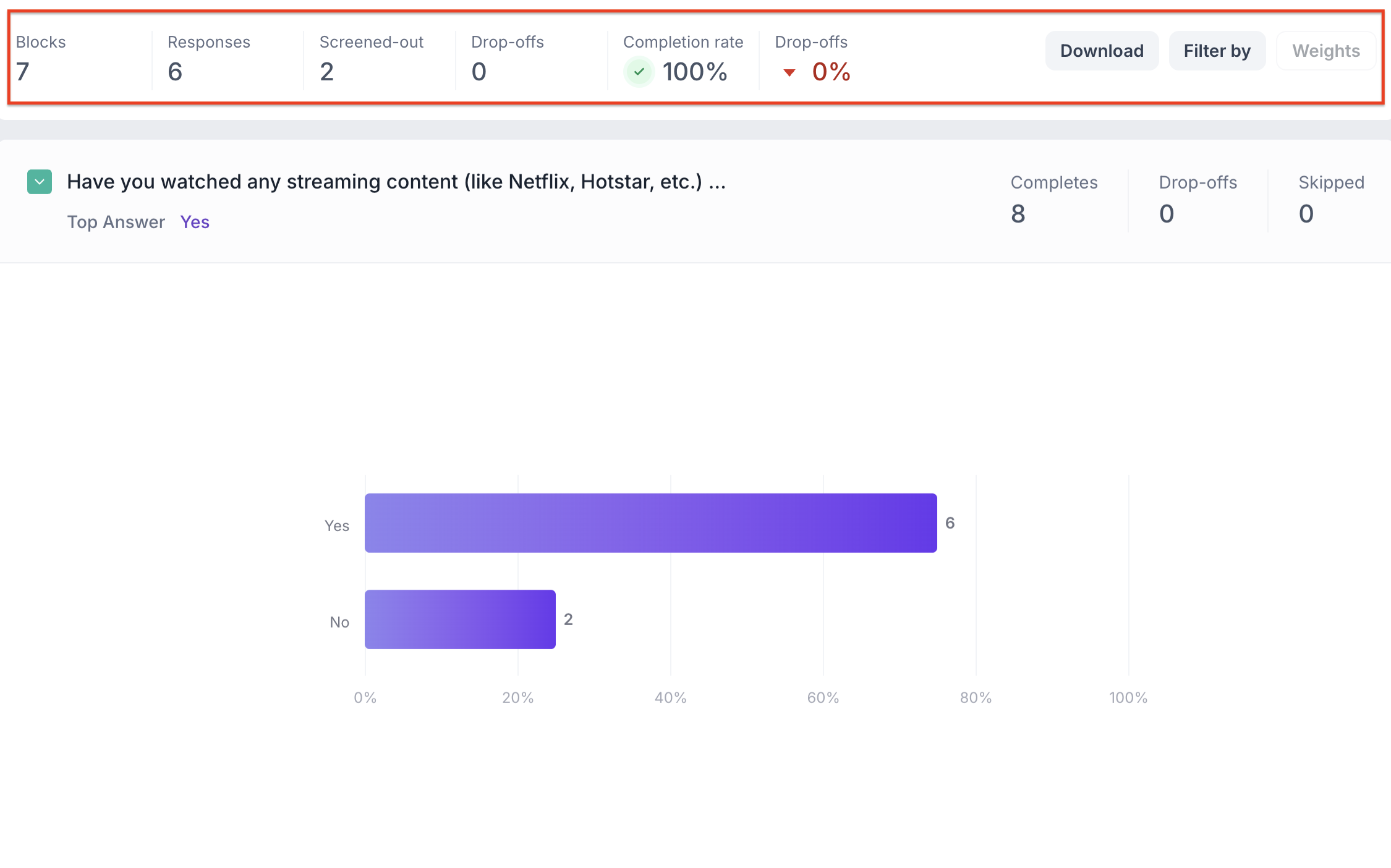This screenshot has height=868, width=1391.
Task: Click the Screened-out count stat
Action: point(327,72)
